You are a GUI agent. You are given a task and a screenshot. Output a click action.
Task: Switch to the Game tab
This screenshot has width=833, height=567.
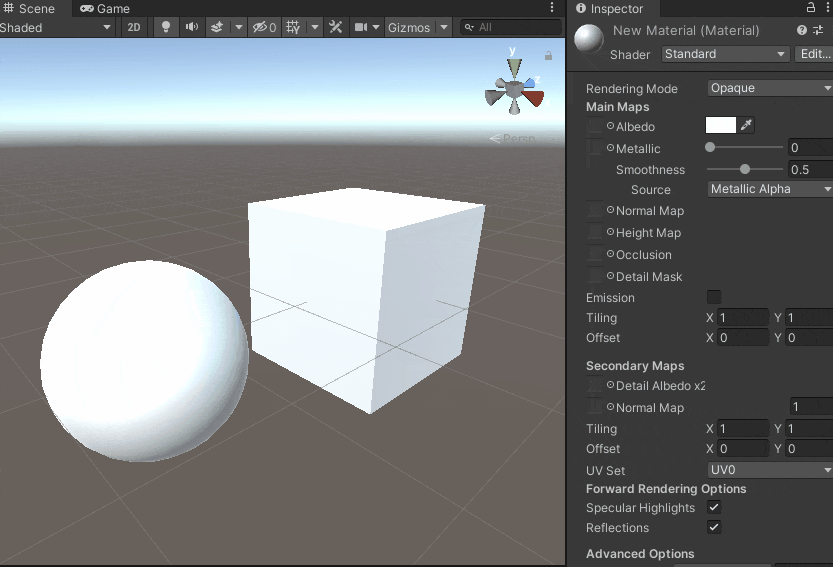pos(105,9)
